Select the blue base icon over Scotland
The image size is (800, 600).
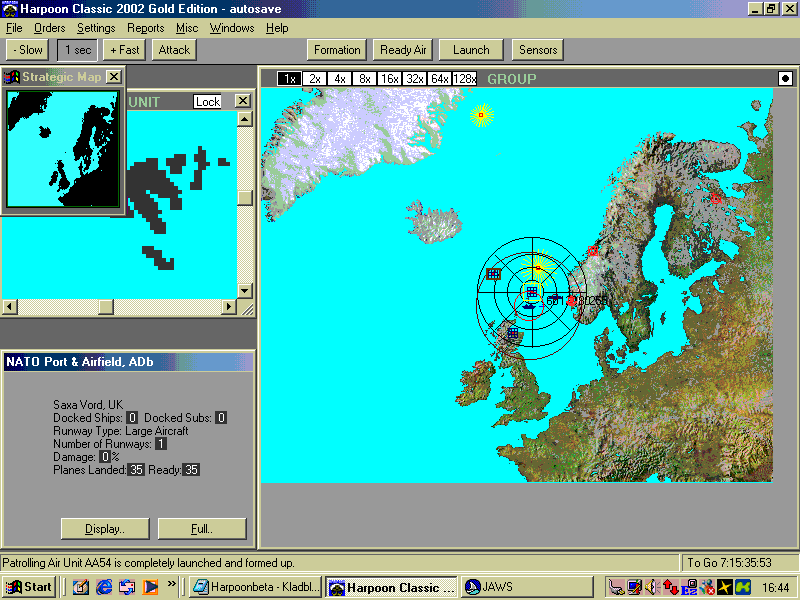tap(513, 333)
